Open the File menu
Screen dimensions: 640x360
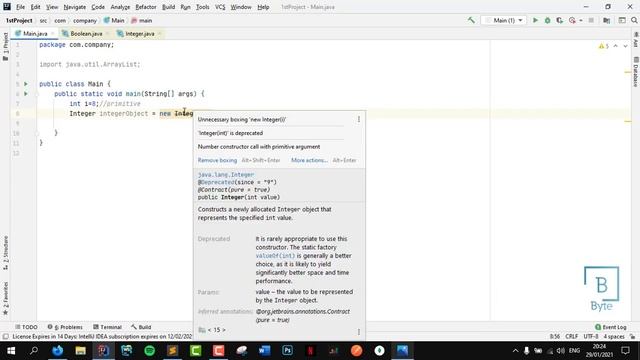(x=20, y=7)
